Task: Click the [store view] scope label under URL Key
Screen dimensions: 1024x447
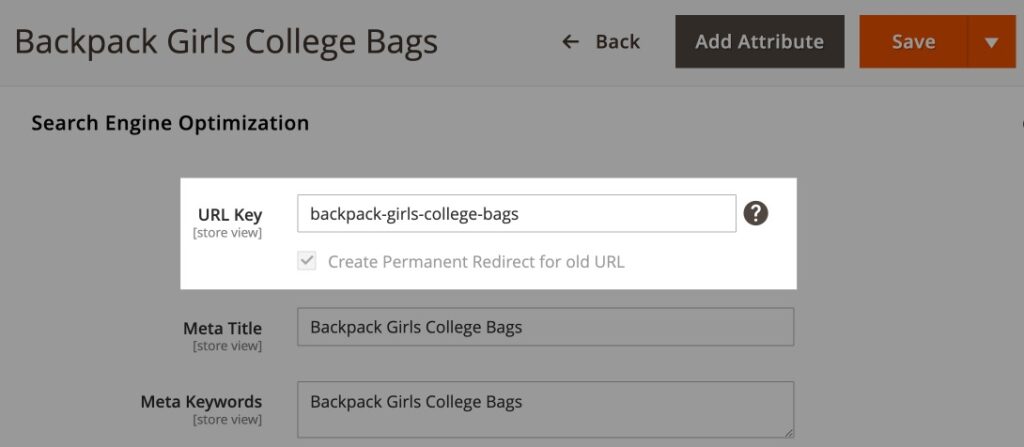Action: 227,233
